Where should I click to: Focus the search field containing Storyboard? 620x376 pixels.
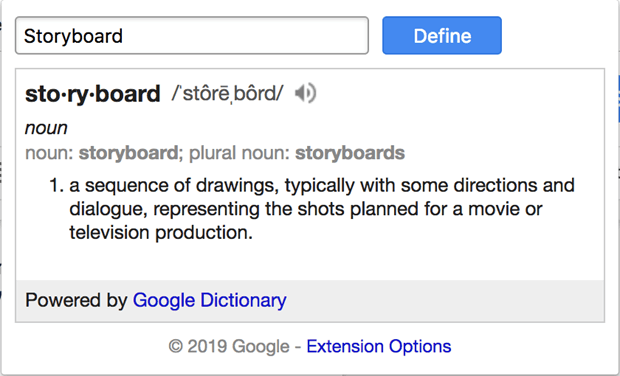tap(192, 36)
